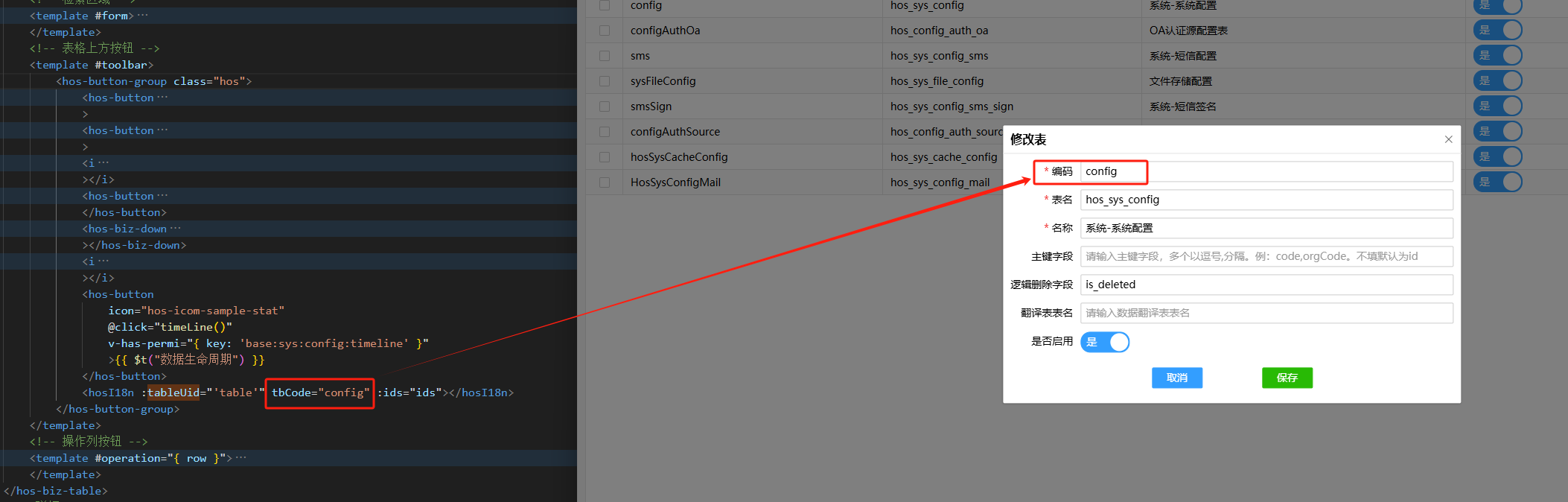
Task: Toggle the 是否启用 switch in dialog
Action: [1105, 342]
